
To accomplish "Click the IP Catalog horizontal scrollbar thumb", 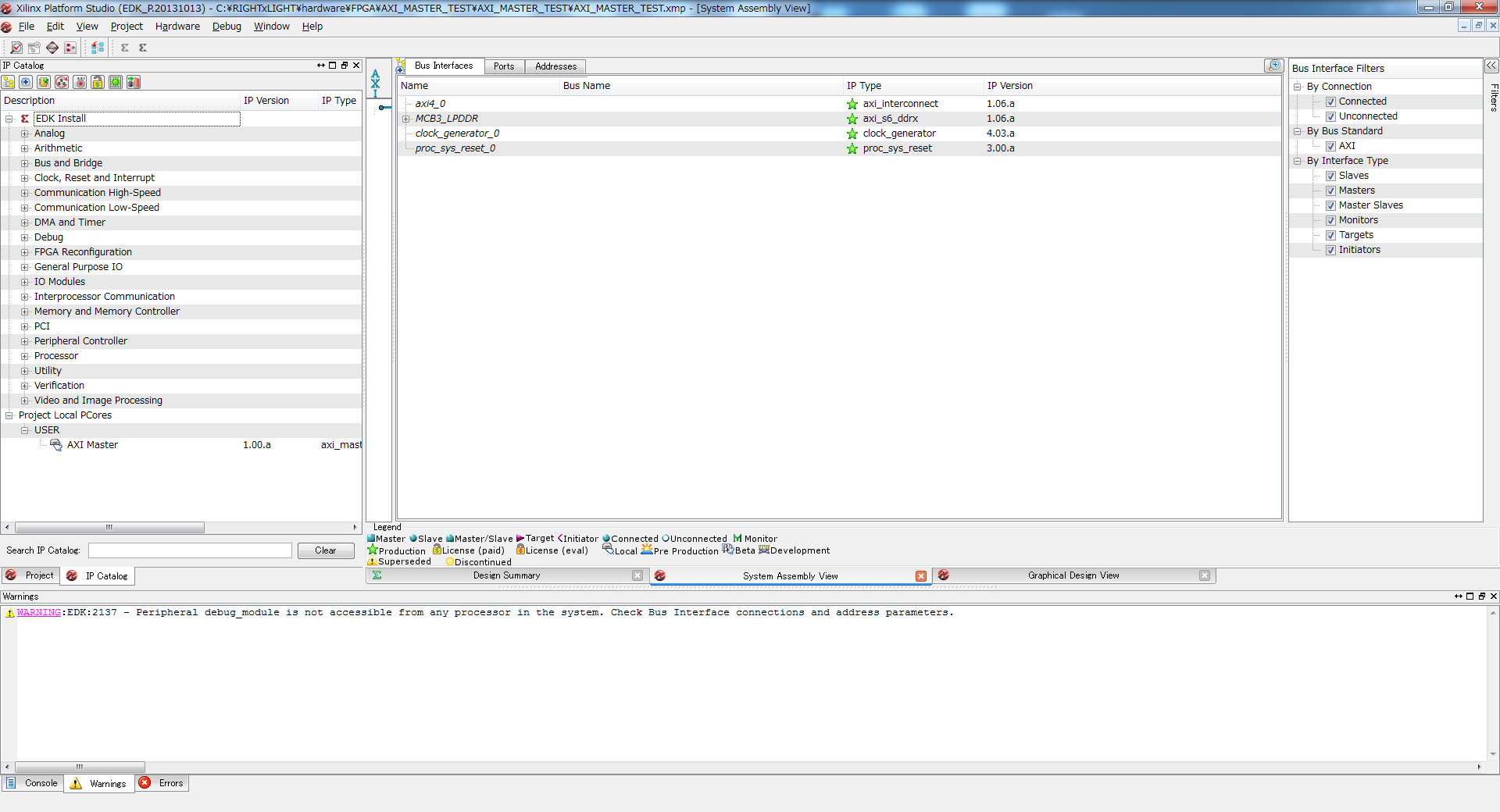I will (x=109, y=528).
